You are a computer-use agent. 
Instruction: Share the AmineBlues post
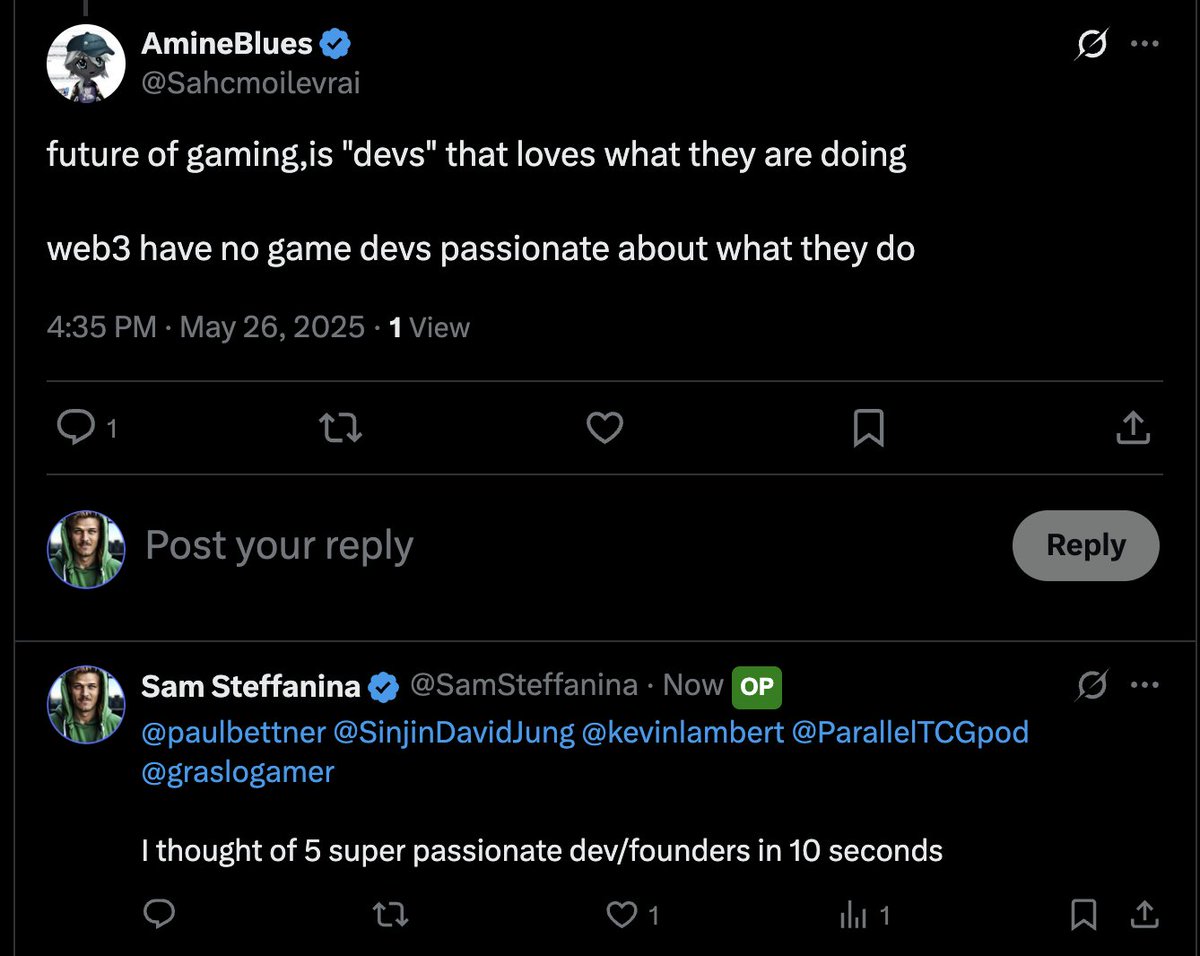1132,428
